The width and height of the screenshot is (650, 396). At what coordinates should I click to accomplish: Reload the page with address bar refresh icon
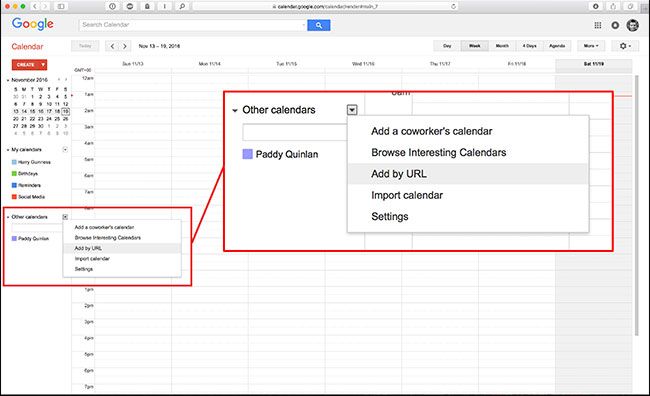coord(454,6)
